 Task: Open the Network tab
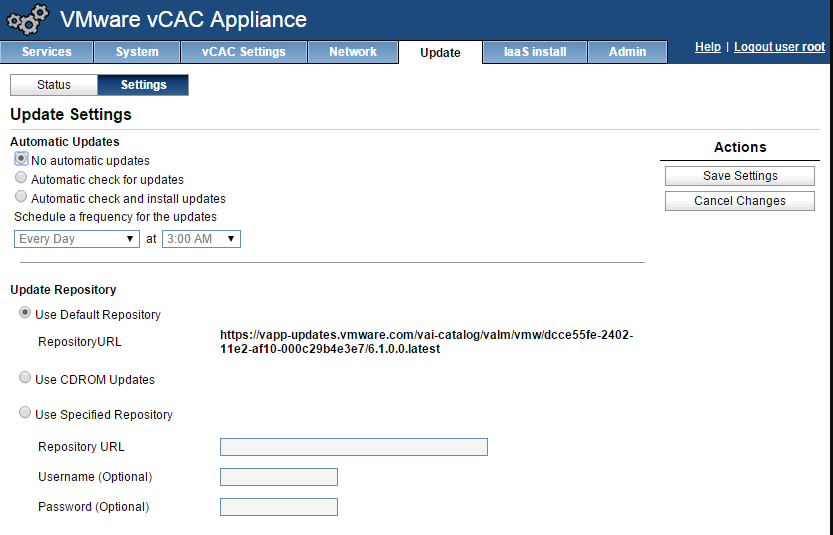[x=353, y=52]
